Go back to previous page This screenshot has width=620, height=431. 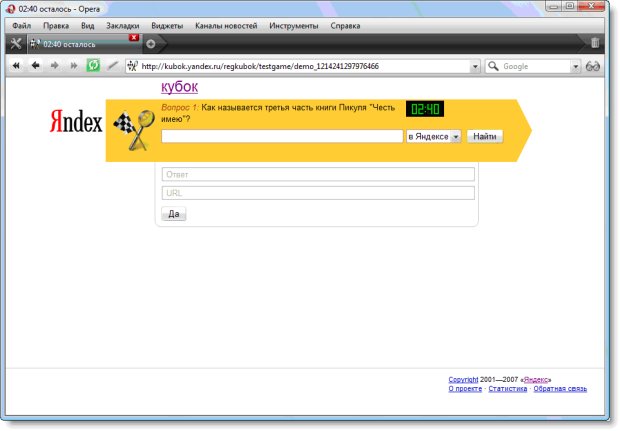[36, 66]
